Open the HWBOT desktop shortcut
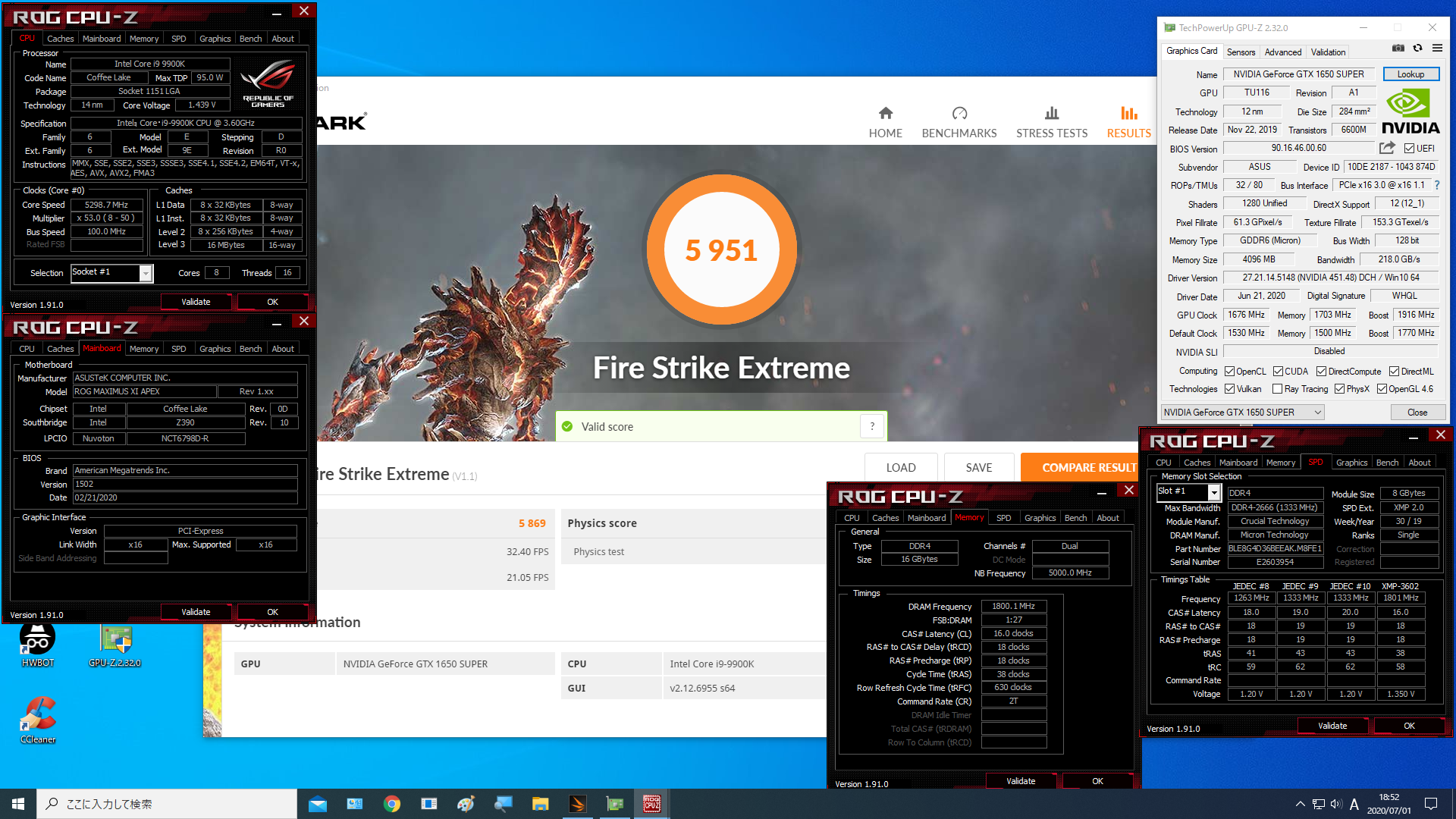The image size is (1456, 819). click(x=38, y=645)
